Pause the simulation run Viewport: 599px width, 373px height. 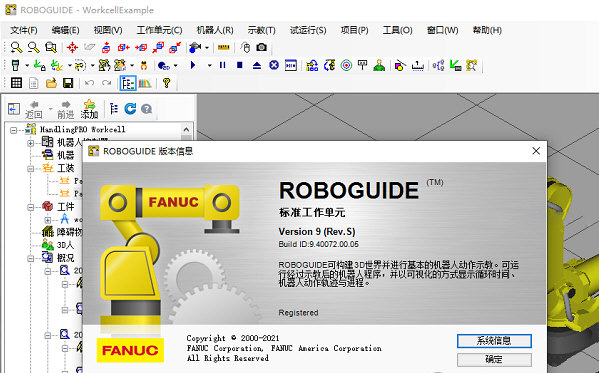click(222, 65)
